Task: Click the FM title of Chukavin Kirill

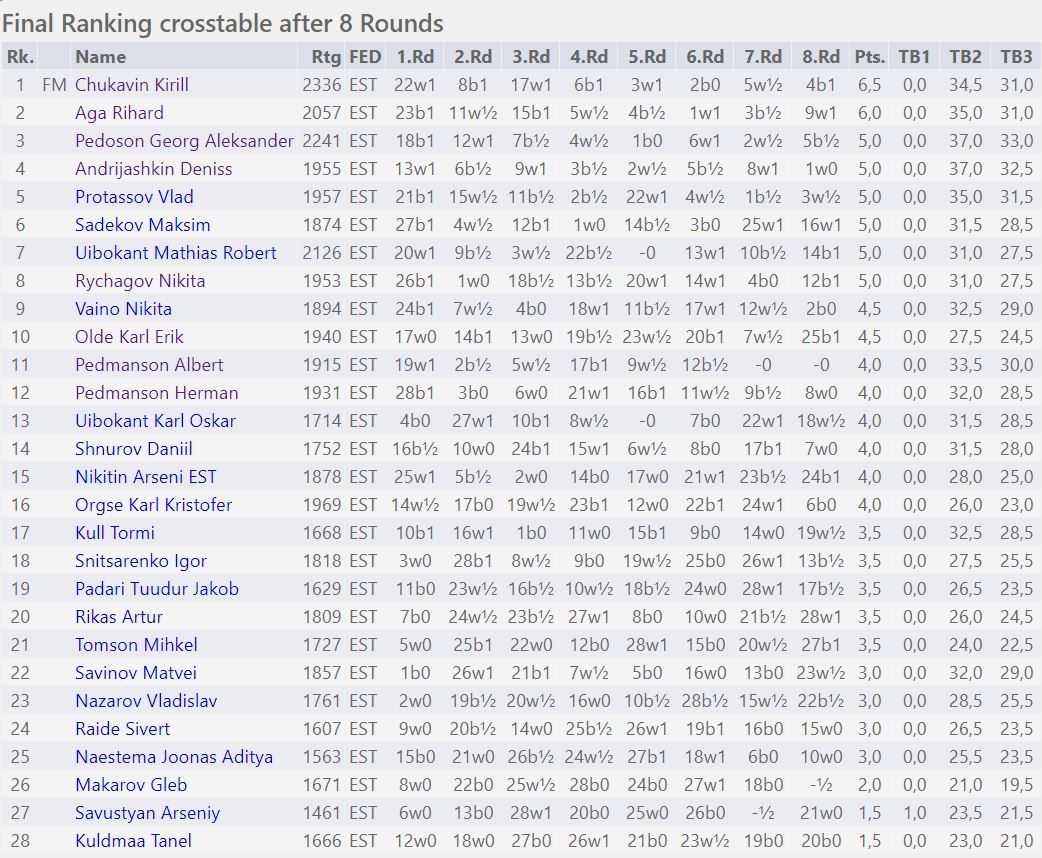Action: pos(54,85)
